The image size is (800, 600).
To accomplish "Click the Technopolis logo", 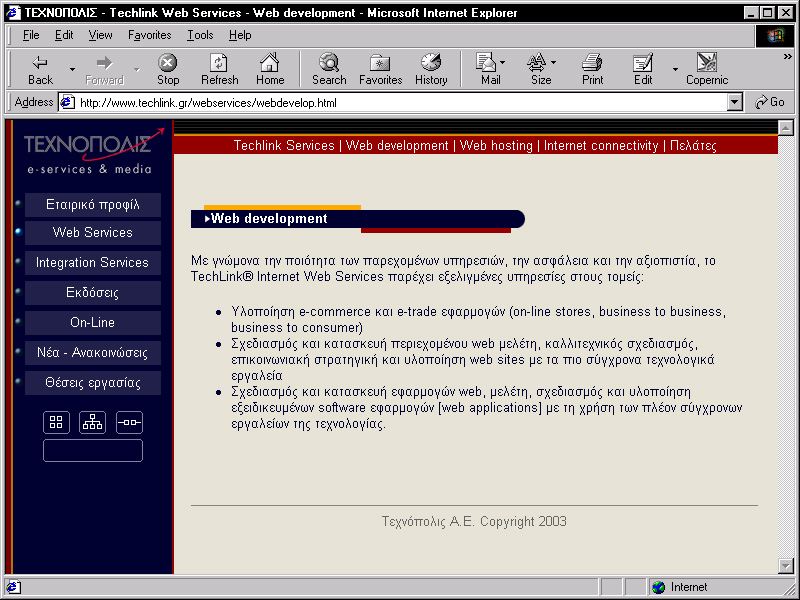I will point(93,151).
